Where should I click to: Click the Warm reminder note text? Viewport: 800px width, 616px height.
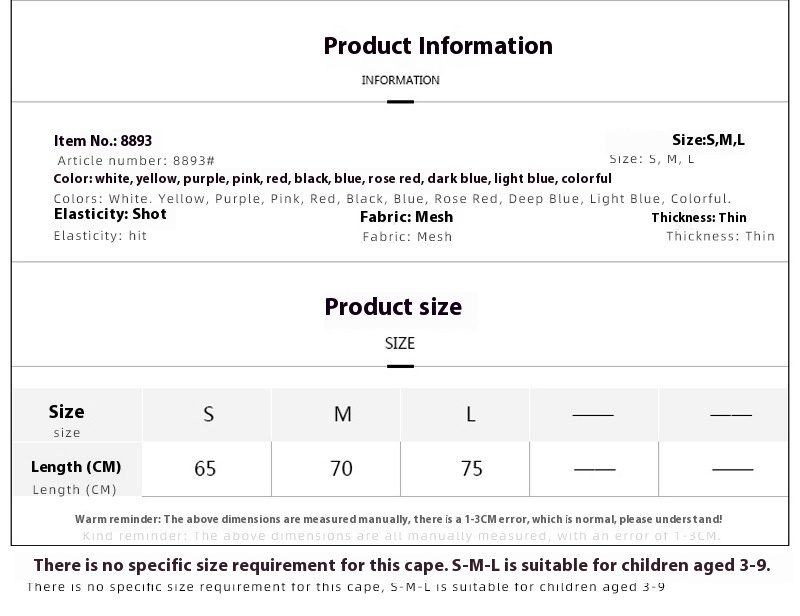398,520
